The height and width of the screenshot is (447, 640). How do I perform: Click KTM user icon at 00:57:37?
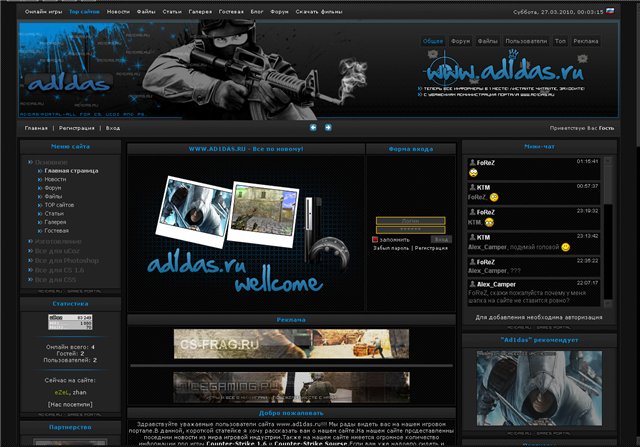coord(472,187)
